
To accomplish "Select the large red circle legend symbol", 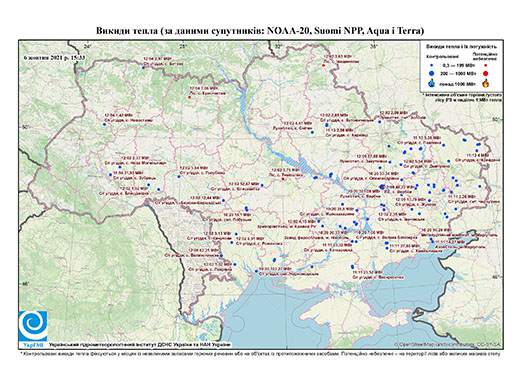I will (485, 73).
